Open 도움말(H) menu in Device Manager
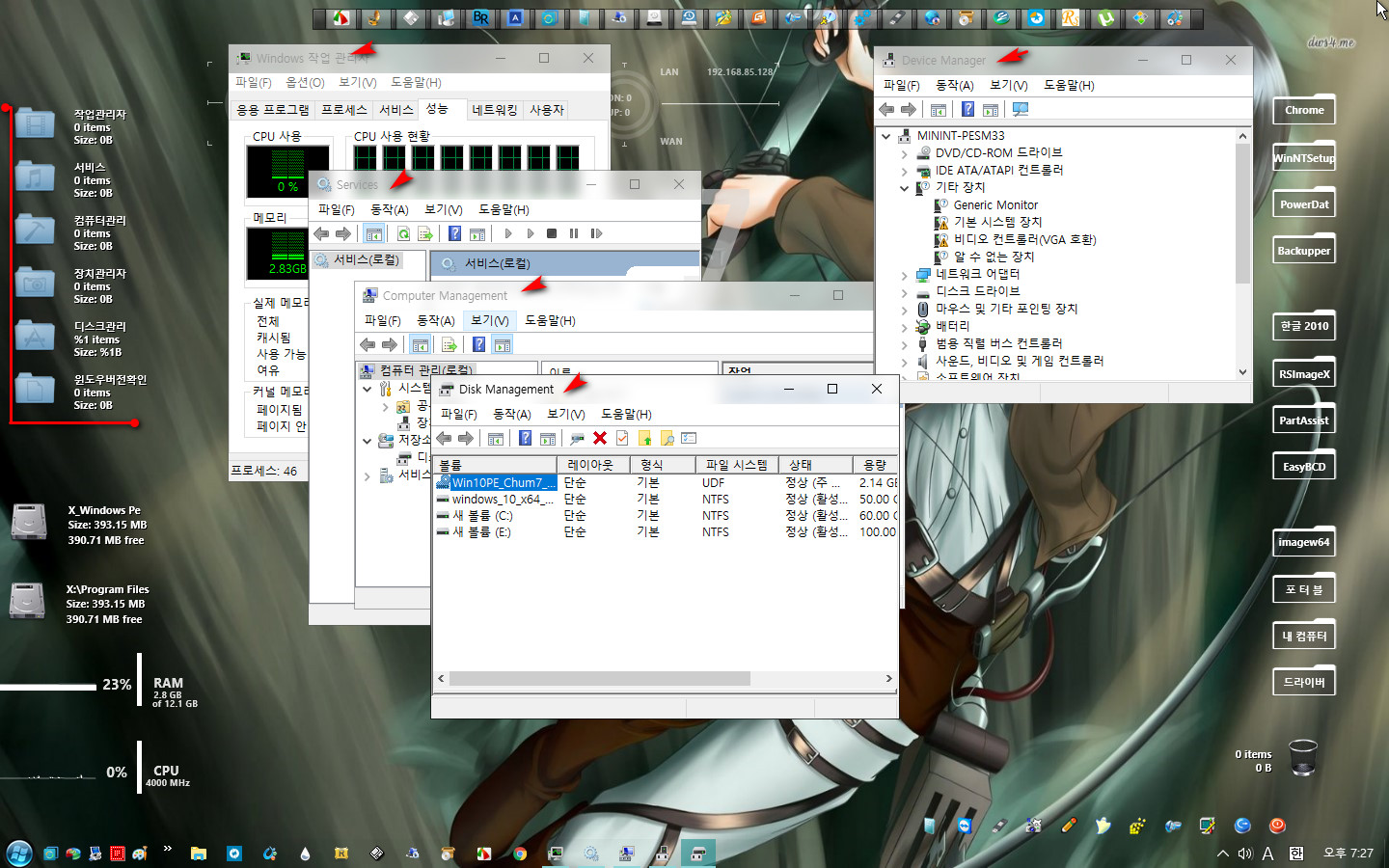The image size is (1389, 868). [1069, 85]
